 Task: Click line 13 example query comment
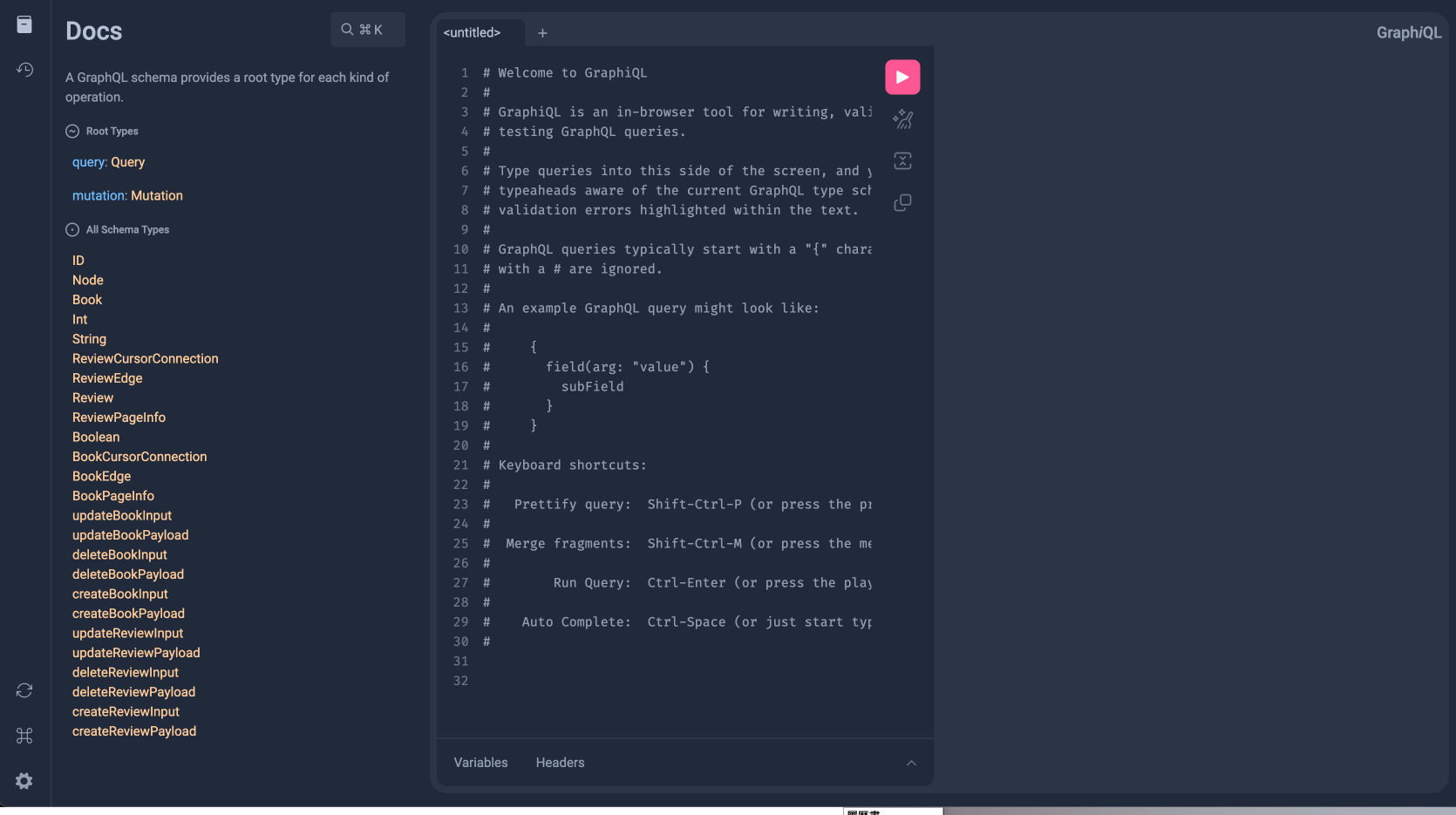(x=651, y=309)
